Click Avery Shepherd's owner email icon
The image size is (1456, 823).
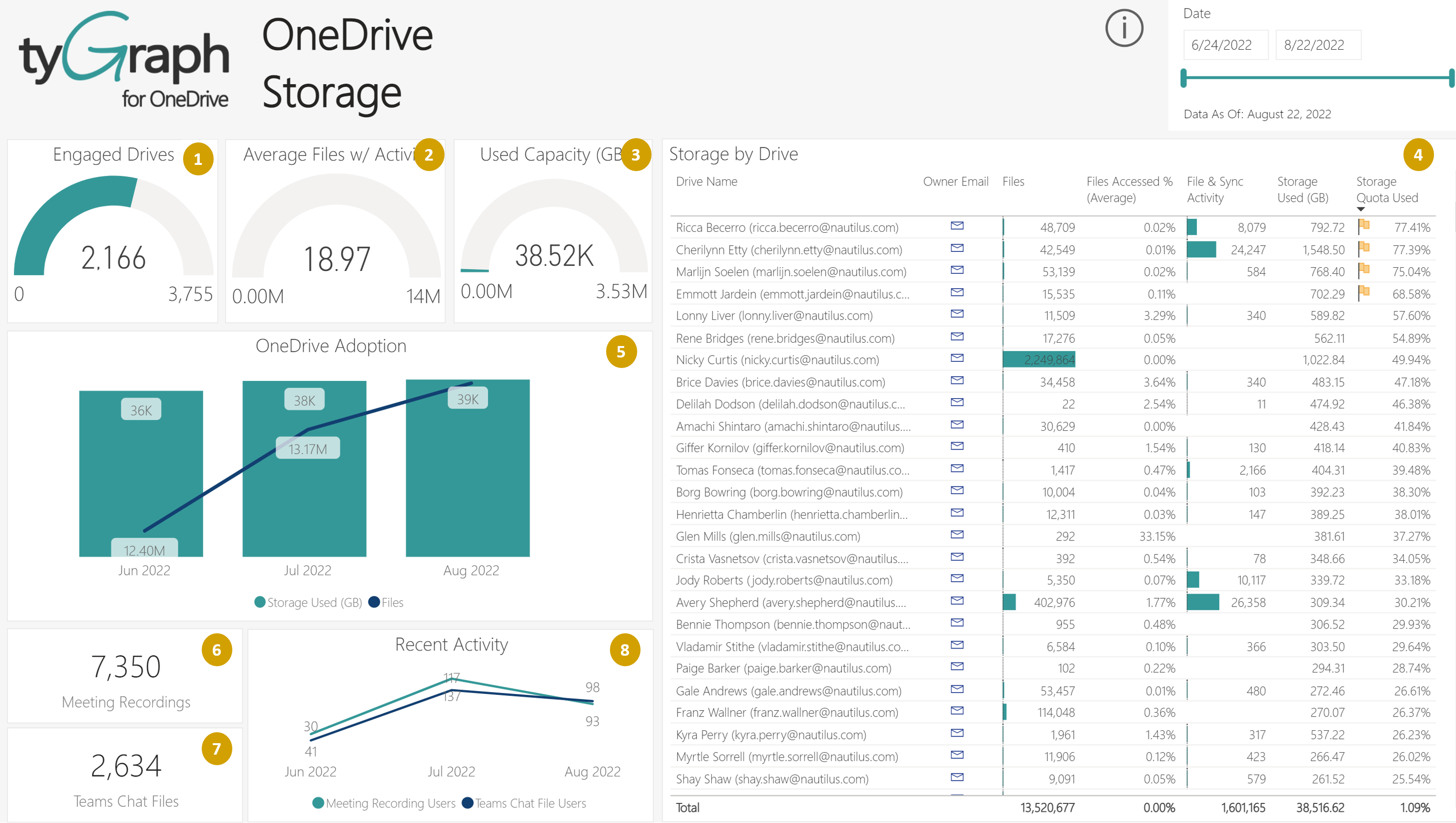tap(956, 601)
